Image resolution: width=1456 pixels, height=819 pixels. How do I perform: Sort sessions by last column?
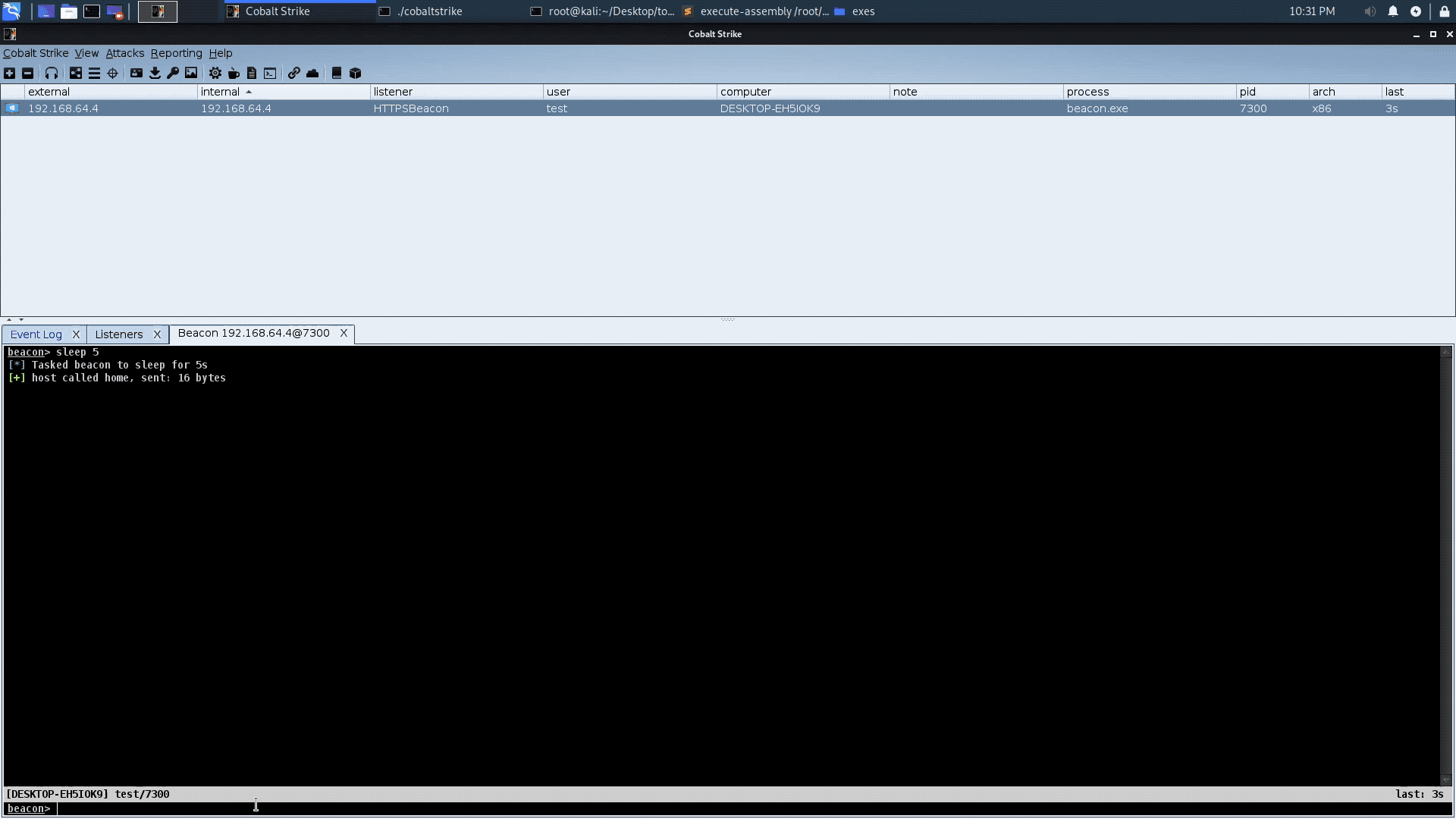(1418, 92)
